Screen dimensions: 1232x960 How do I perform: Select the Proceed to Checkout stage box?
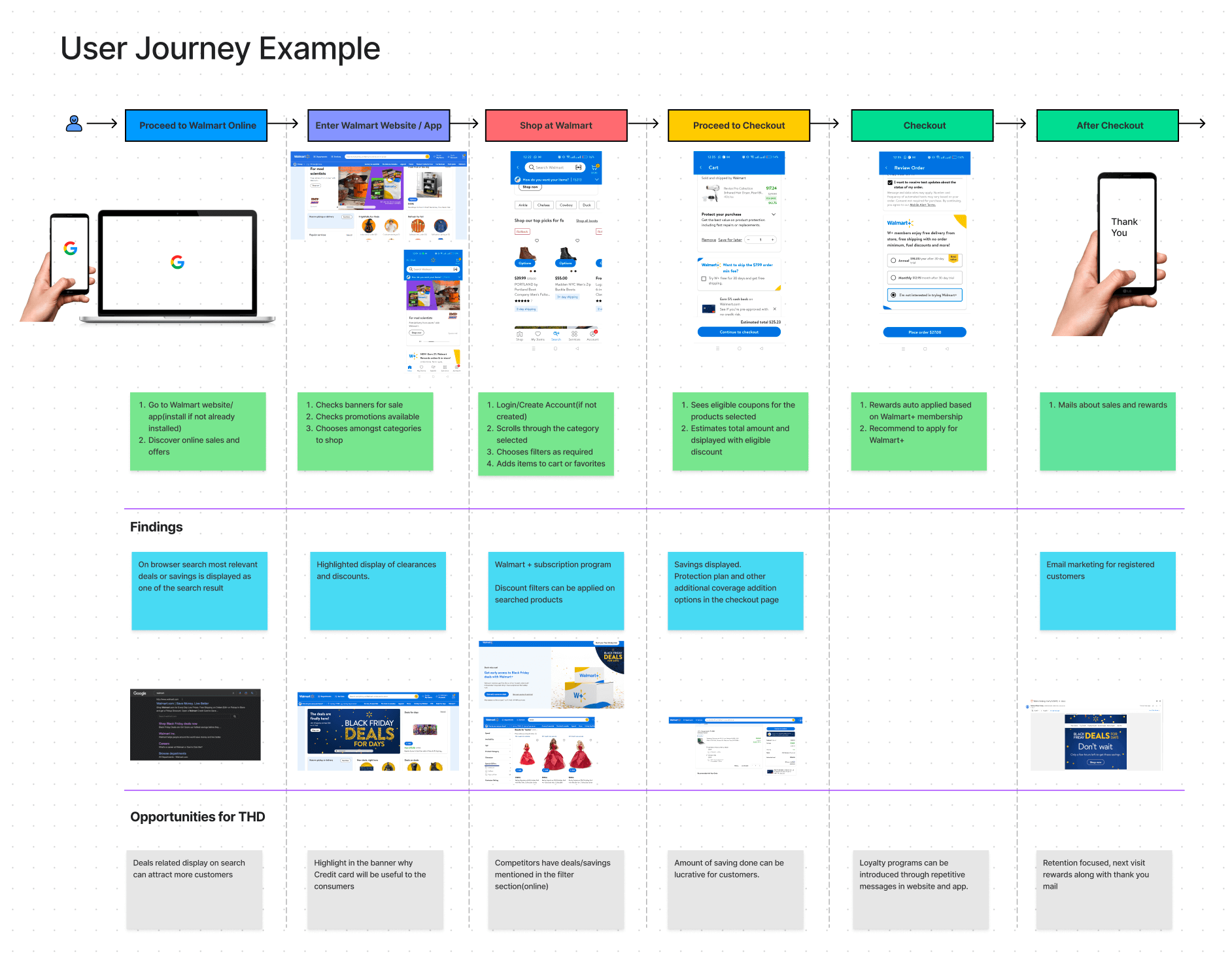point(739,126)
